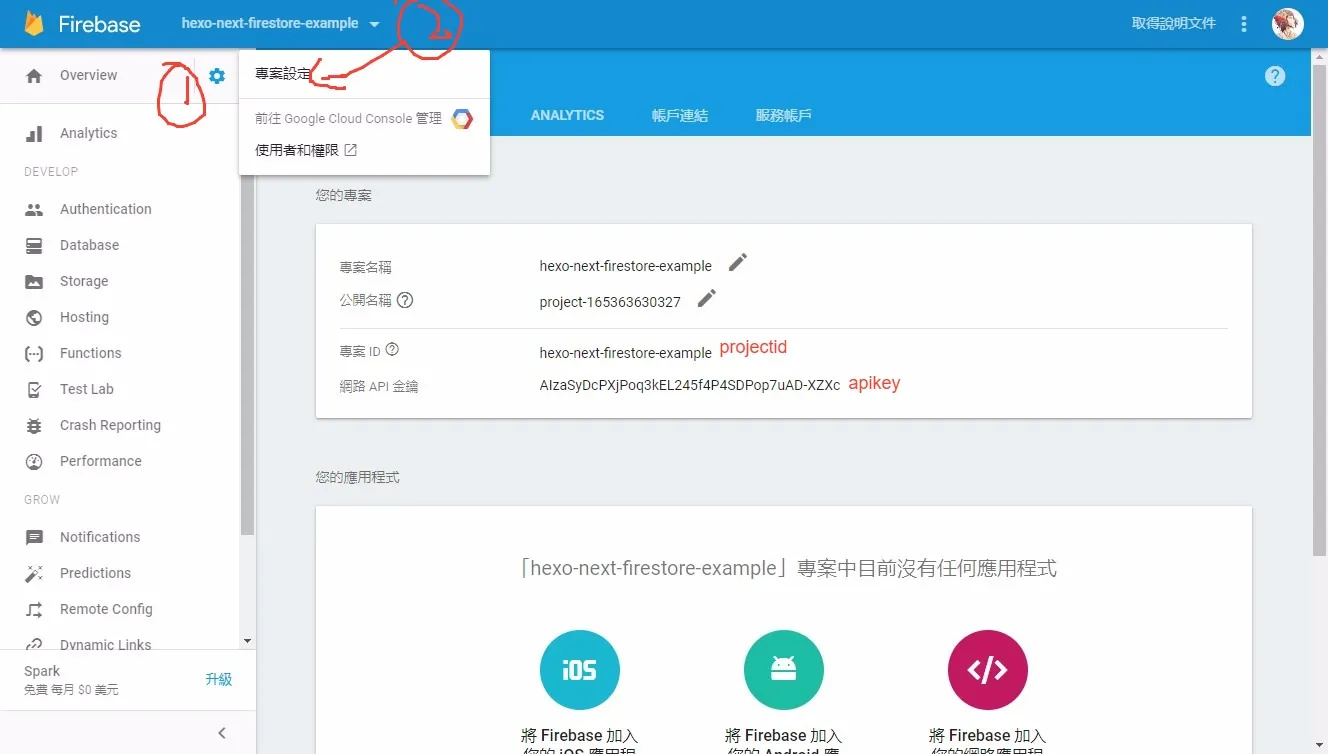Open Crash Reporting from the sidebar
Viewport: 1328px width, 754px height.
(111, 425)
